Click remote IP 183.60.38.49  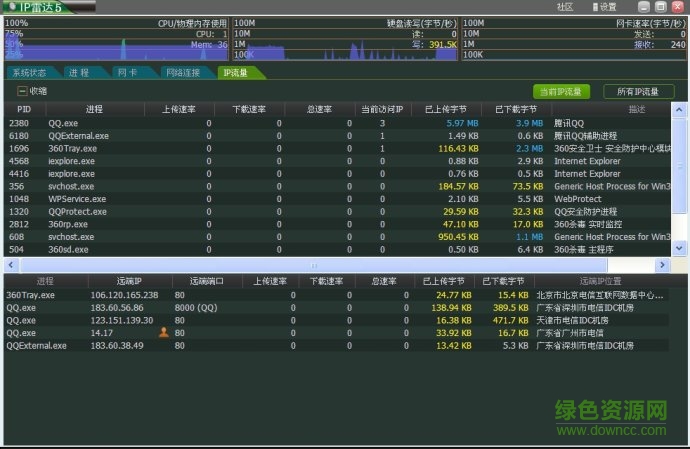coord(117,346)
